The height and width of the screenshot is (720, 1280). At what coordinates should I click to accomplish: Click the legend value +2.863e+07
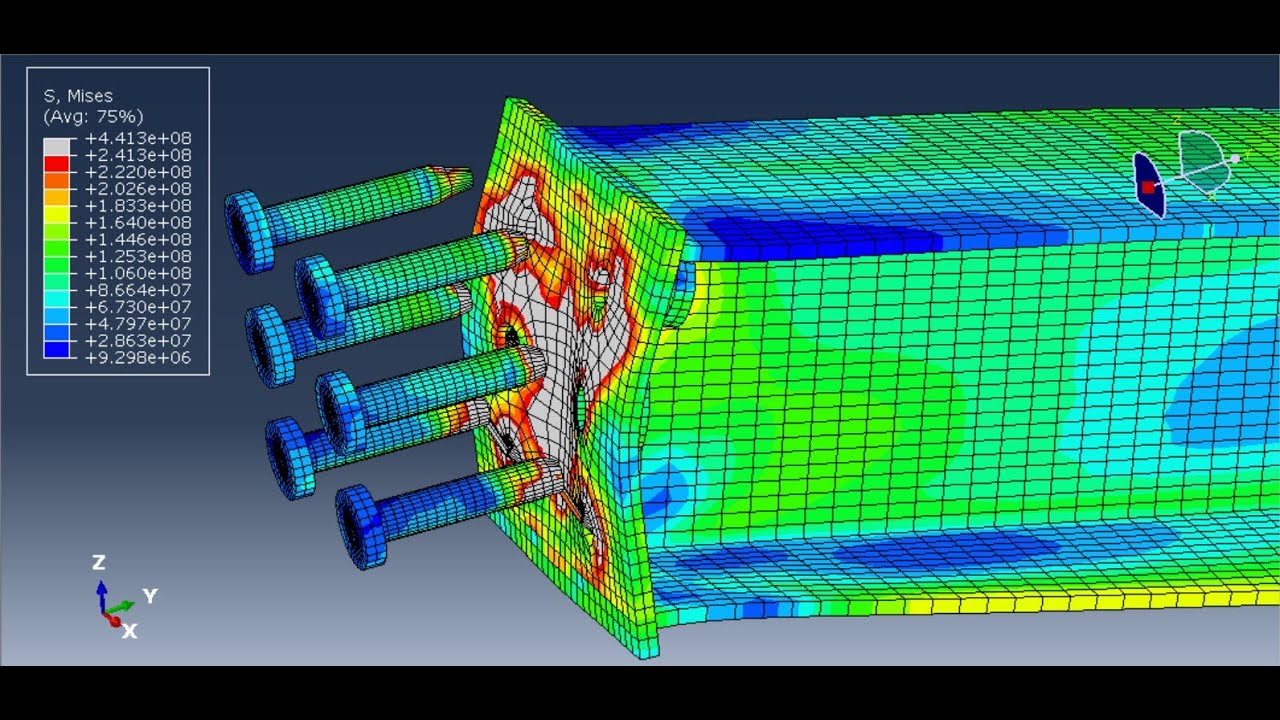(138, 341)
